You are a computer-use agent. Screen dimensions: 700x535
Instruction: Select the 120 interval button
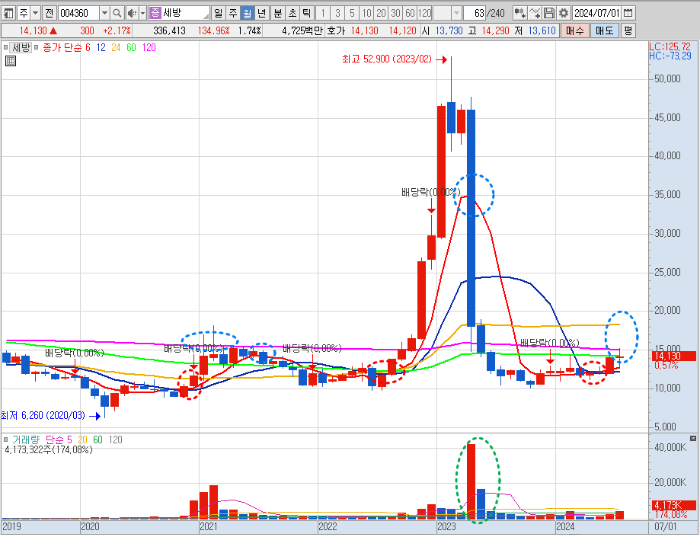coord(425,13)
